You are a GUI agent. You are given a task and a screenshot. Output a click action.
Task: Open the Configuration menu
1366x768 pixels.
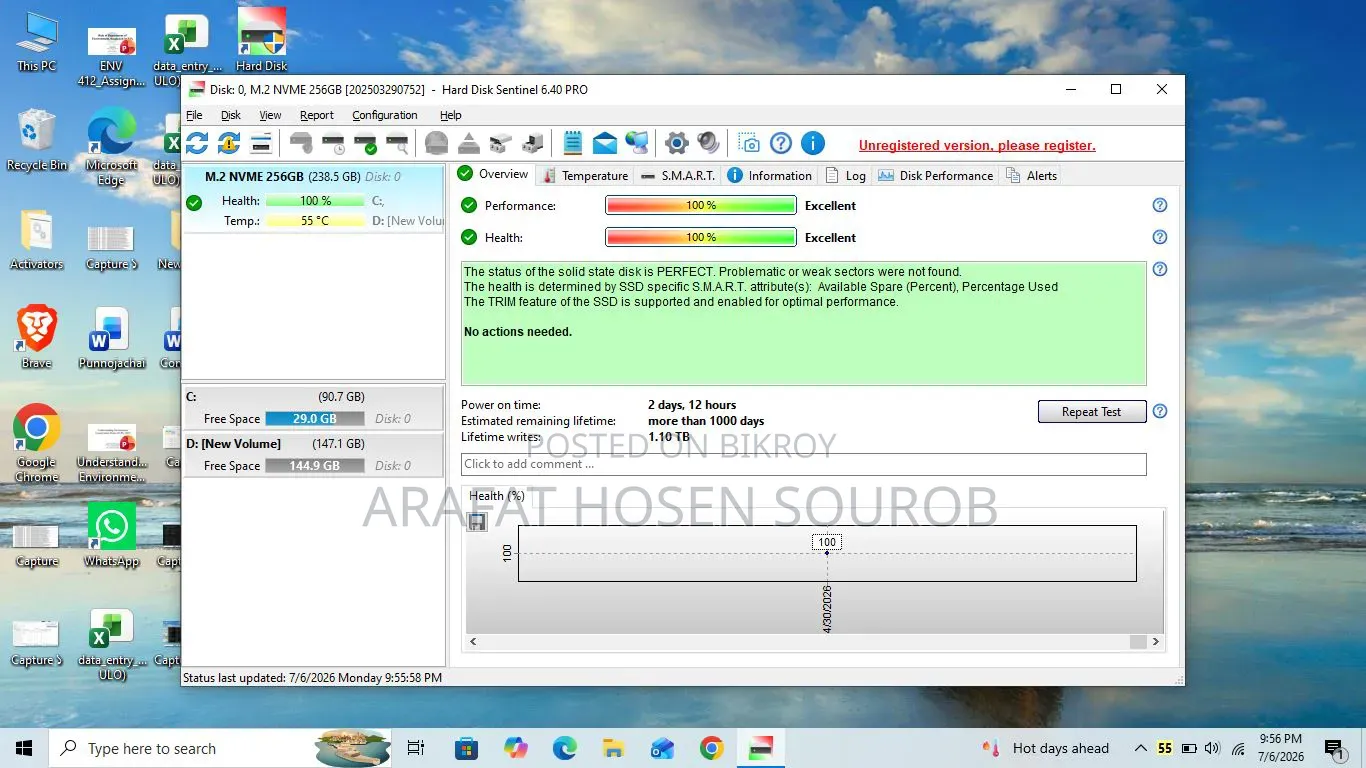(x=385, y=115)
